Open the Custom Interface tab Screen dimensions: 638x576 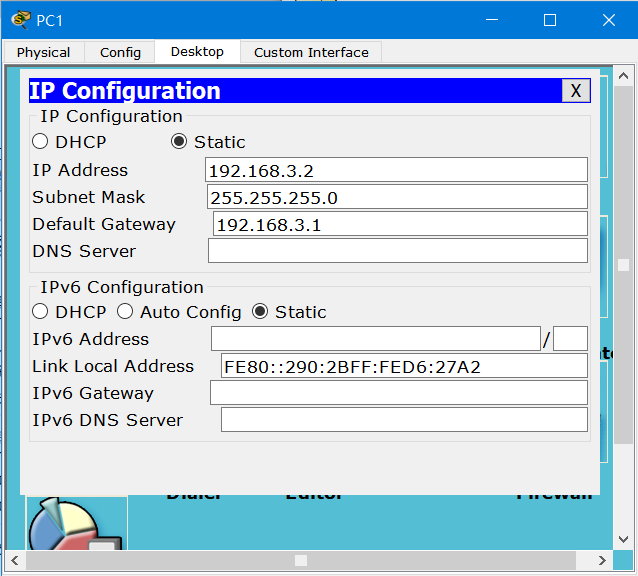click(311, 52)
